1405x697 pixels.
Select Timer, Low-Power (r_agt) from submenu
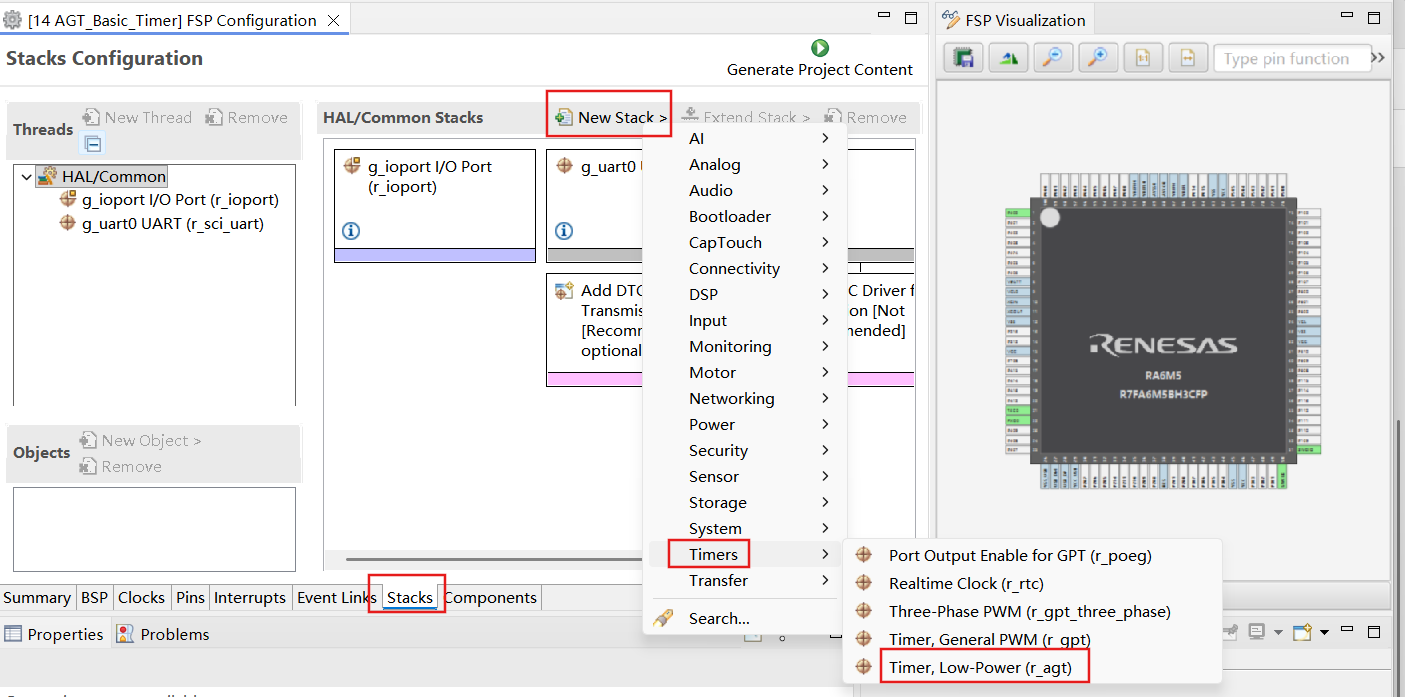(980, 667)
